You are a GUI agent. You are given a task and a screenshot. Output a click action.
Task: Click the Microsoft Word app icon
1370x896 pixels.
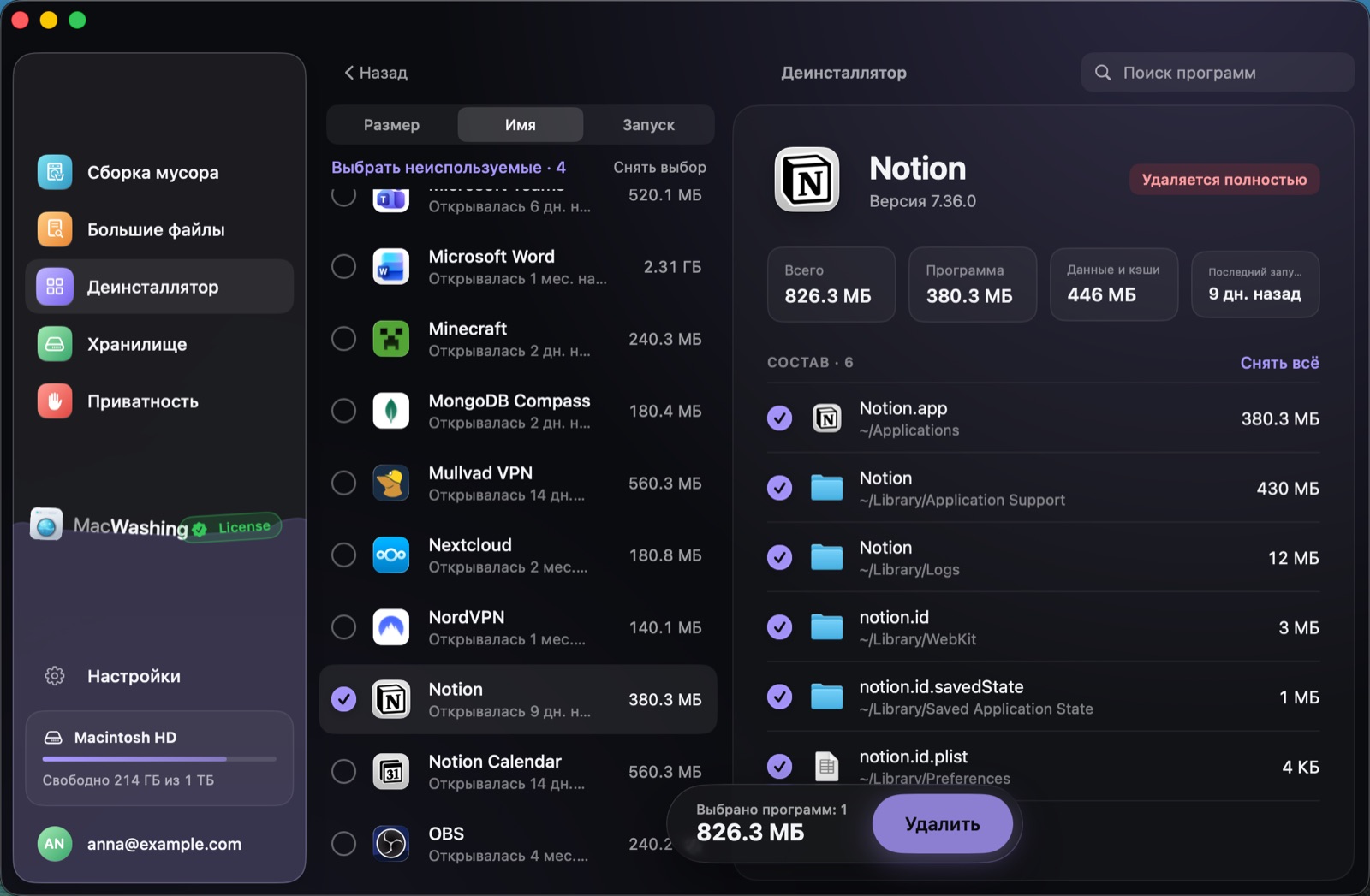click(391, 267)
